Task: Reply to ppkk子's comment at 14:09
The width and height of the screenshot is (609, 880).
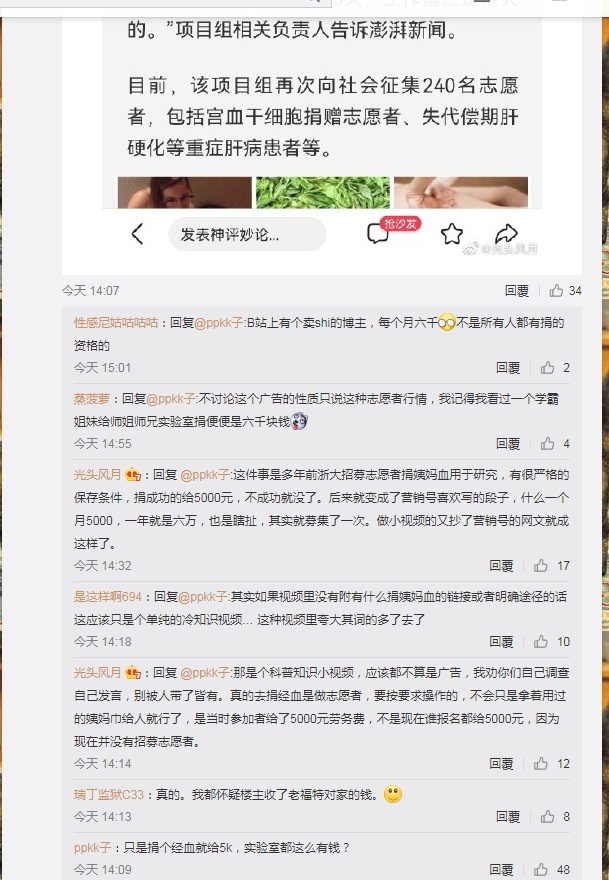Action: point(501,869)
